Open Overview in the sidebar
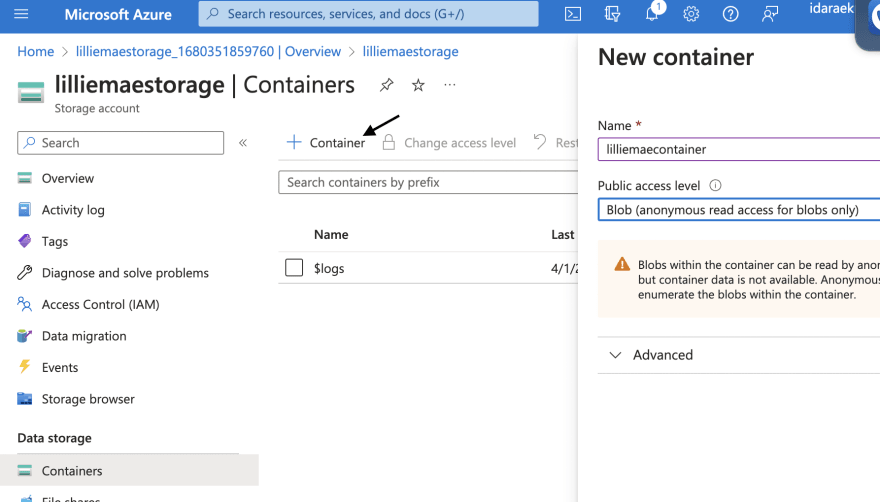The height and width of the screenshot is (502, 880). point(67,178)
